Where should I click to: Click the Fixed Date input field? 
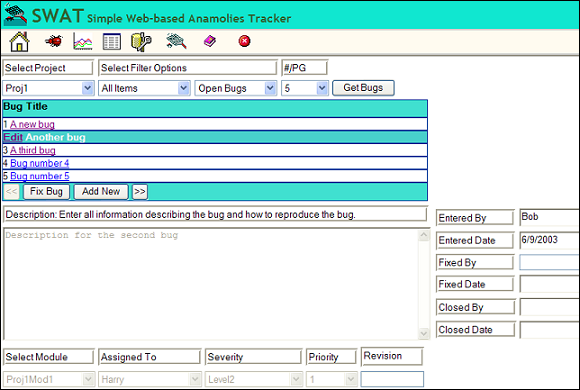tap(550, 284)
